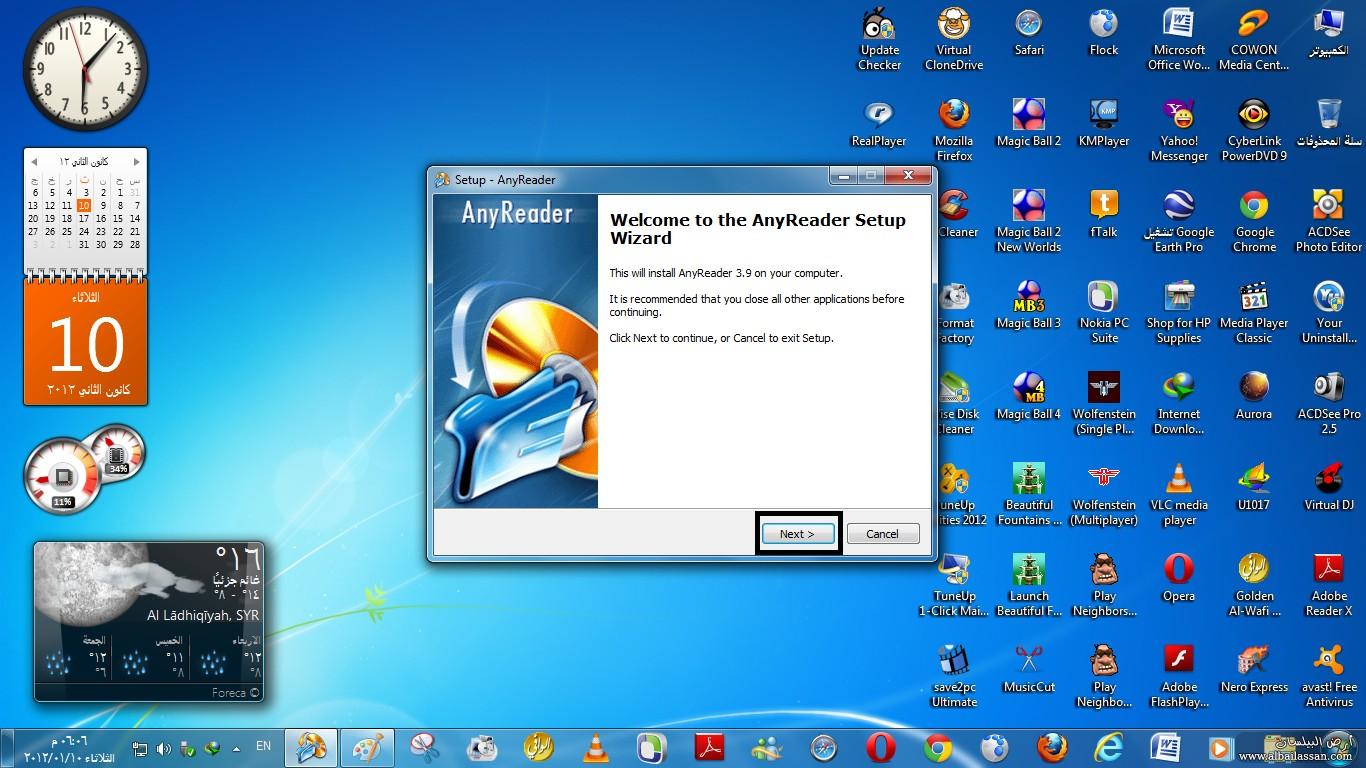Select Shop for HP Supplies icon
The image size is (1366, 768).
click(x=1179, y=313)
